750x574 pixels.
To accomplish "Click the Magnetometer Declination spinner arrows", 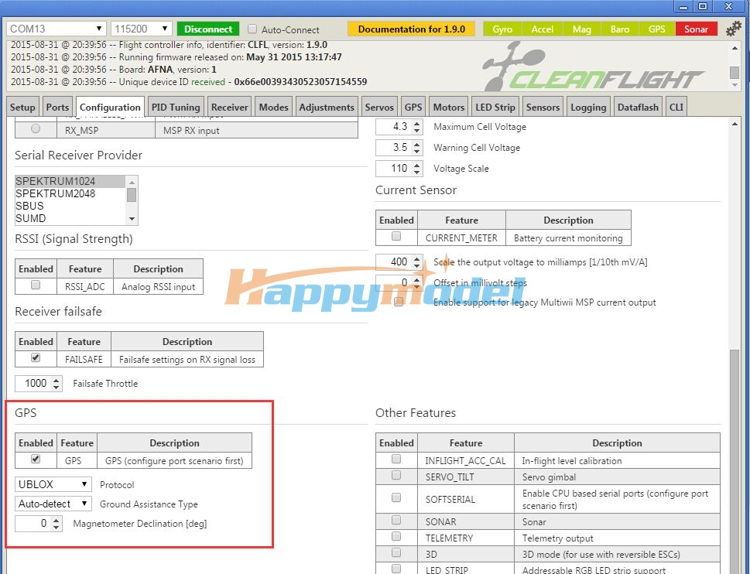I will click(56, 523).
